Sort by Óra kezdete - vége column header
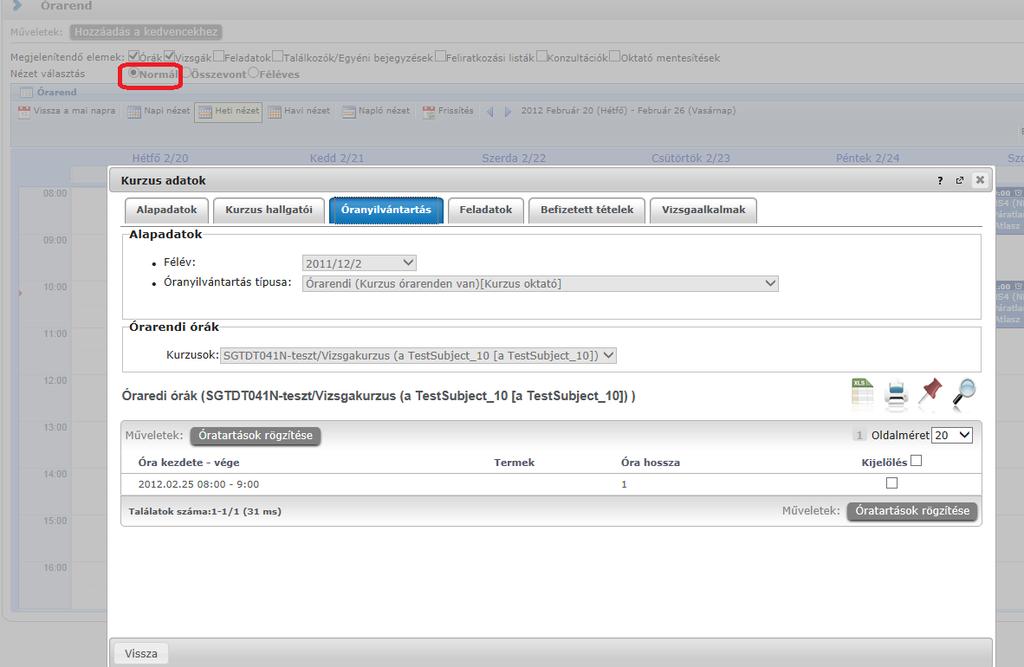The height and width of the screenshot is (667, 1024). (x=189, y=463)
